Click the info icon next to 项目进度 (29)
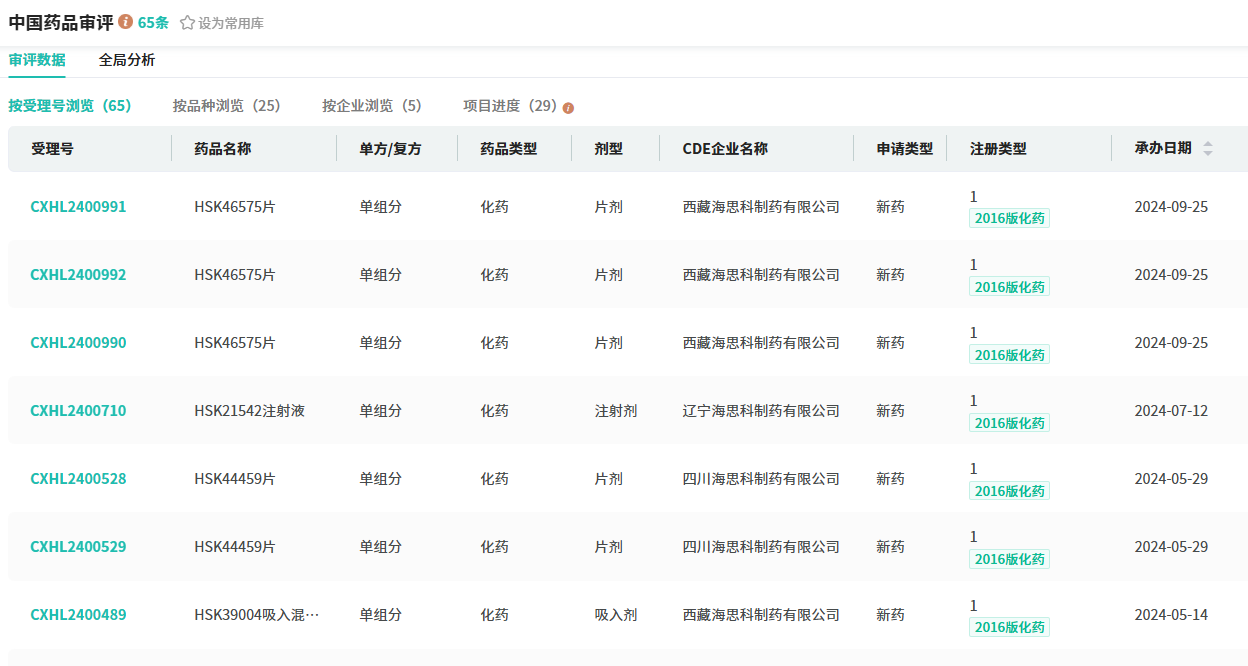The image size is (1248, 666). tap(568, 108)
